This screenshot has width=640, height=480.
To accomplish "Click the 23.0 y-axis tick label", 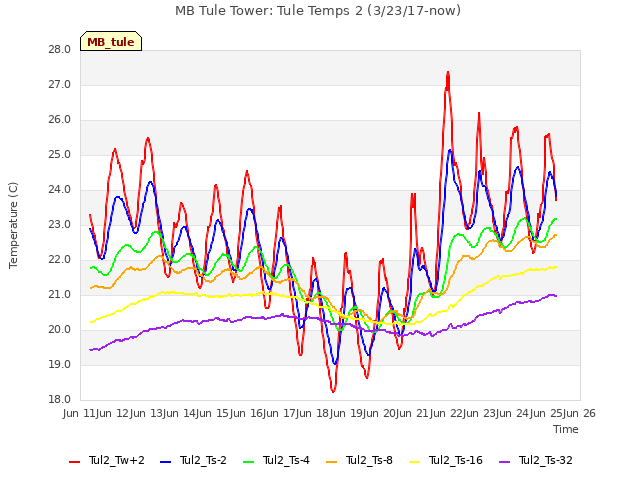I will click(60, 225).
